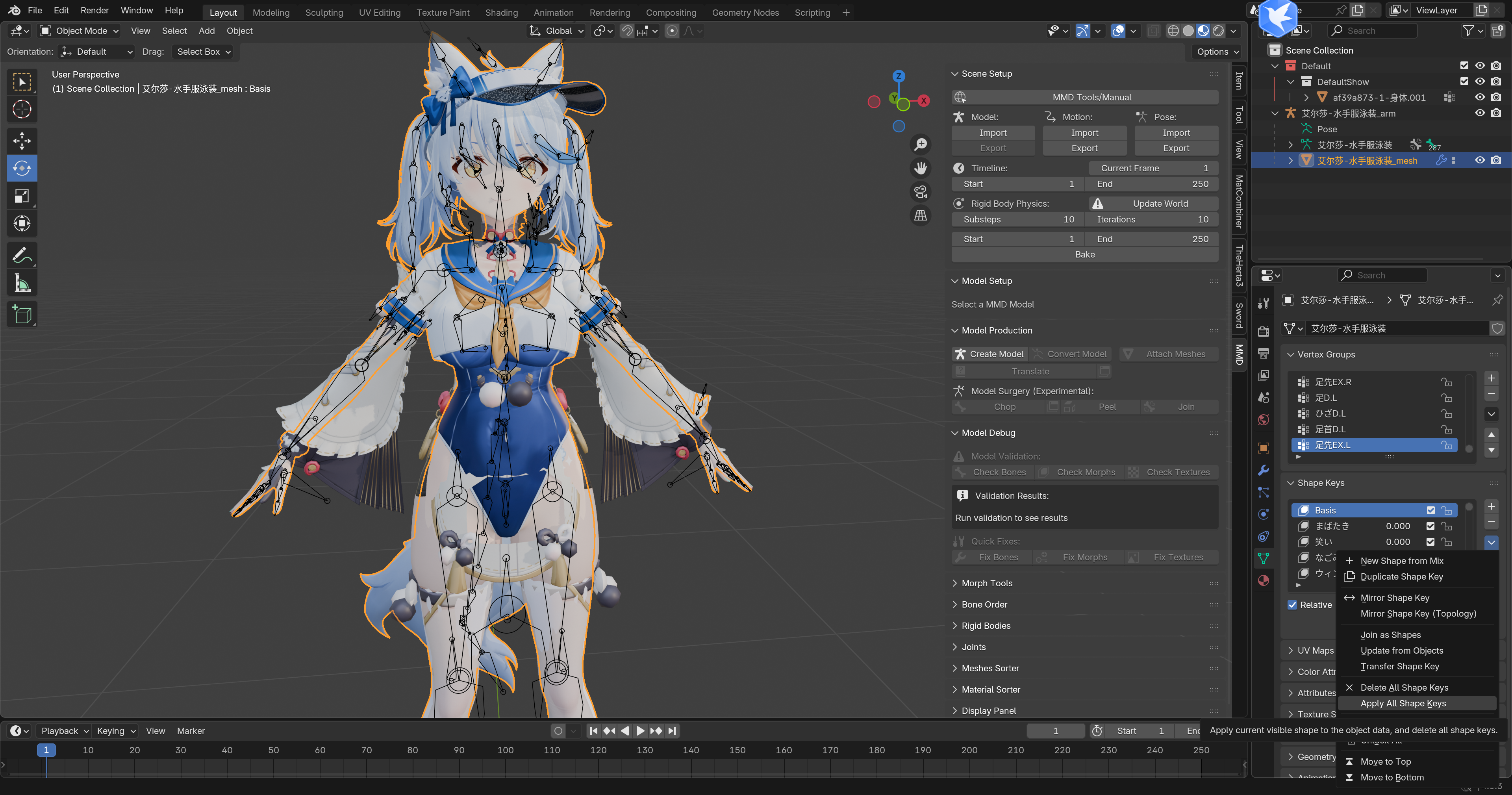Image resolution: width=1512 pixels, height=795 pixels.
Task: Open the World properties tab
Action: click(x=1264, y=419)
